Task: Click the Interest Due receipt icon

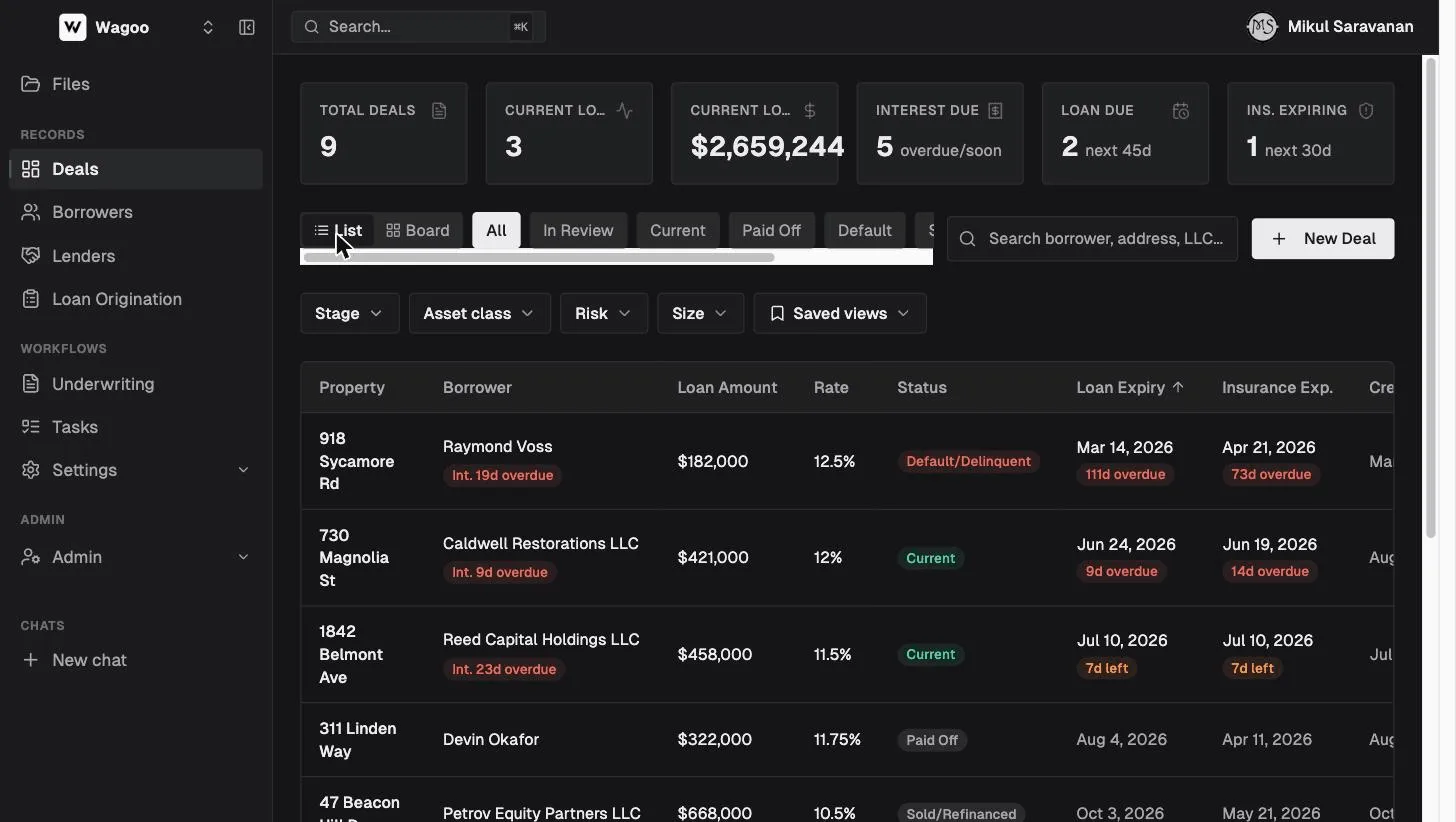Action: [x=995, y=110]
